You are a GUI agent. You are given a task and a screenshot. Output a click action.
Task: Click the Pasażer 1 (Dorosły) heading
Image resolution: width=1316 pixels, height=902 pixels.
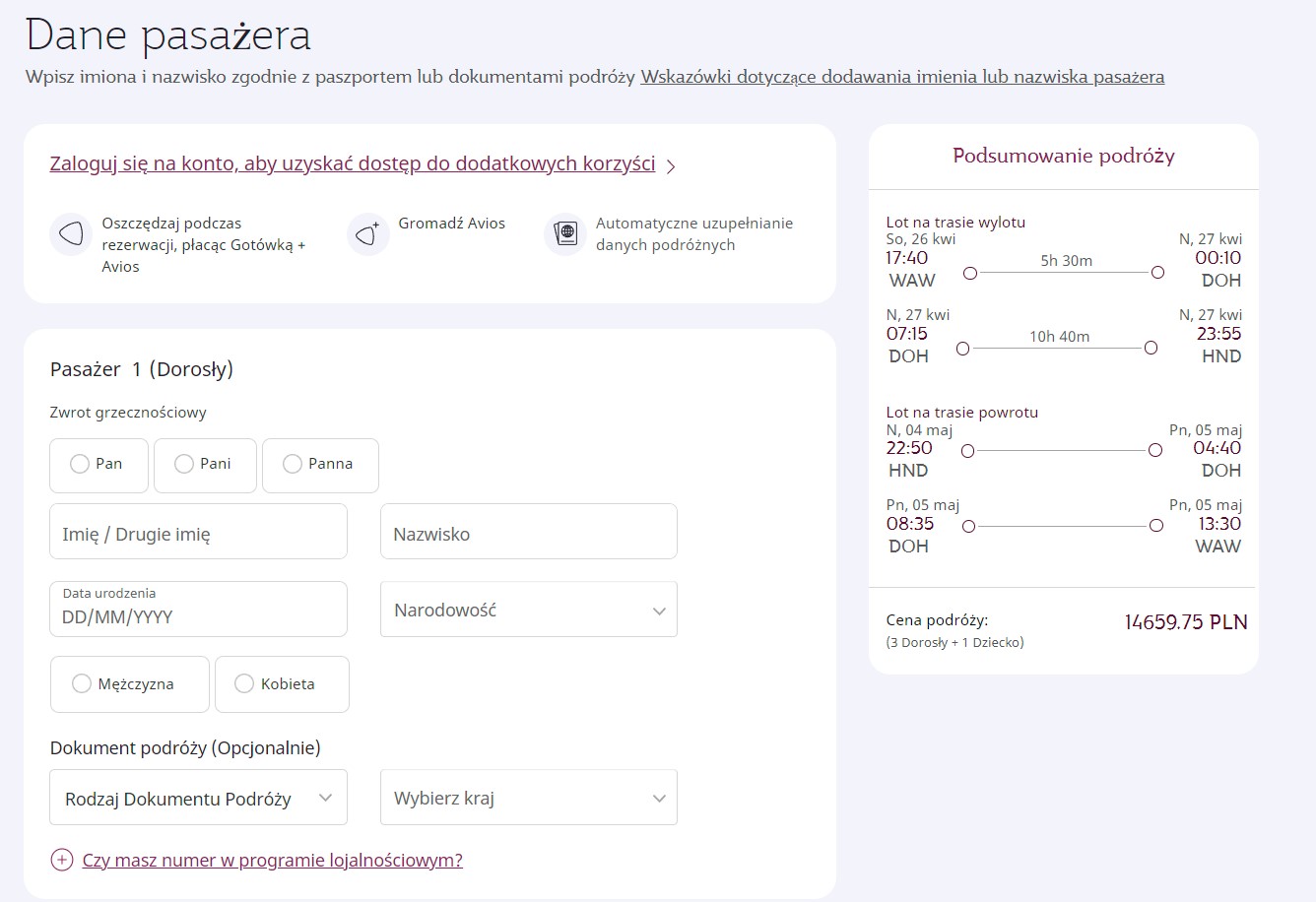point(142,369)
